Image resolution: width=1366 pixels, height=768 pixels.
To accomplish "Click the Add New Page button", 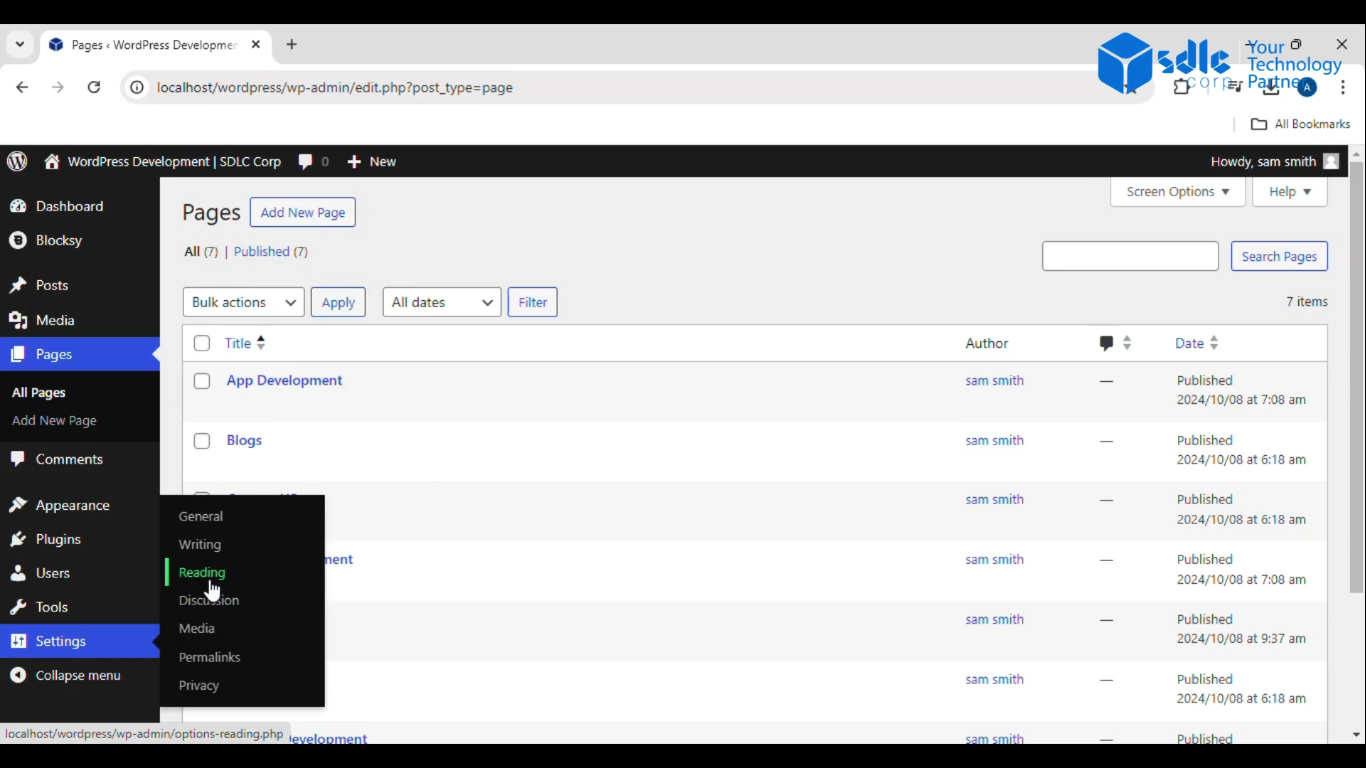I will [303, 212].
